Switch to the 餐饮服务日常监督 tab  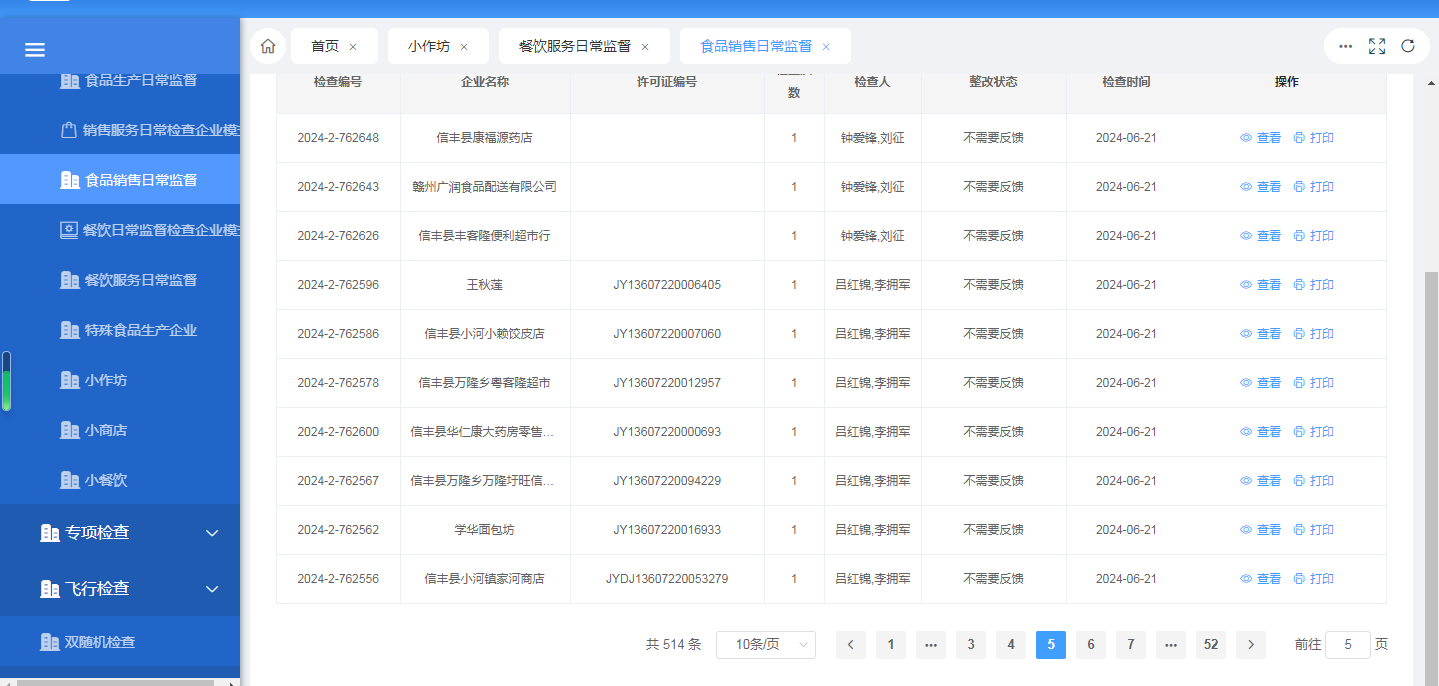[574, 46]
